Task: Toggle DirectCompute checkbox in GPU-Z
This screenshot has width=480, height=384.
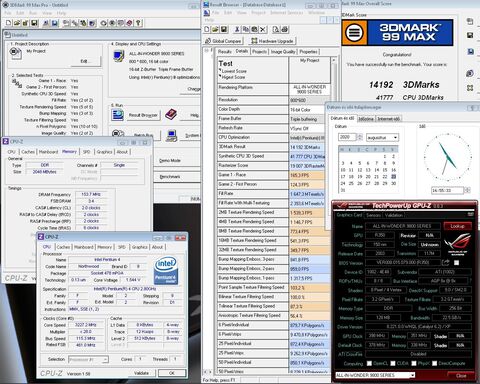Action: tap(435, 363)
